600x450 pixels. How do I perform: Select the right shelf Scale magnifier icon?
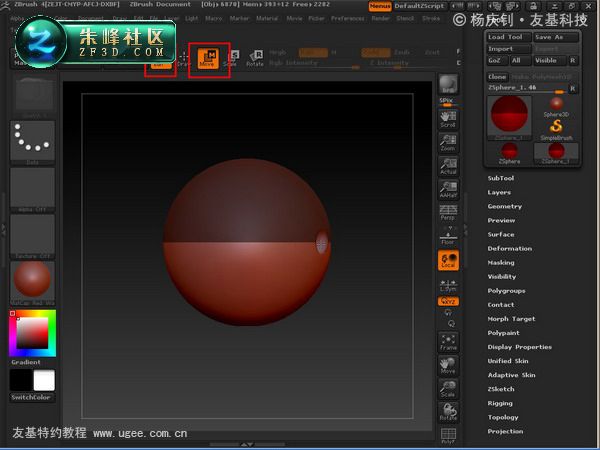click(x=448, y=389)
